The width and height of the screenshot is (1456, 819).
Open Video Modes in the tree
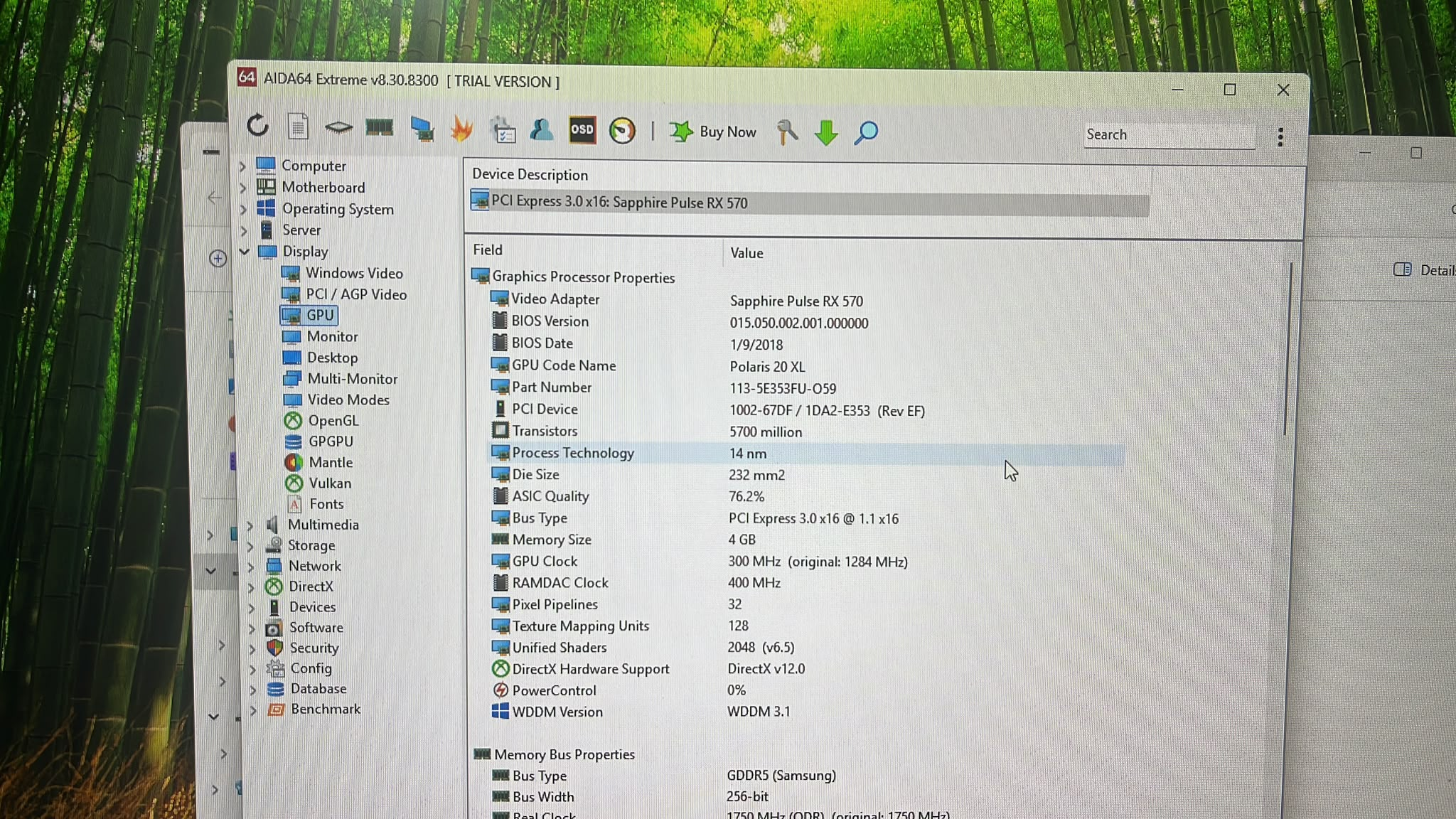click(336, 400)
